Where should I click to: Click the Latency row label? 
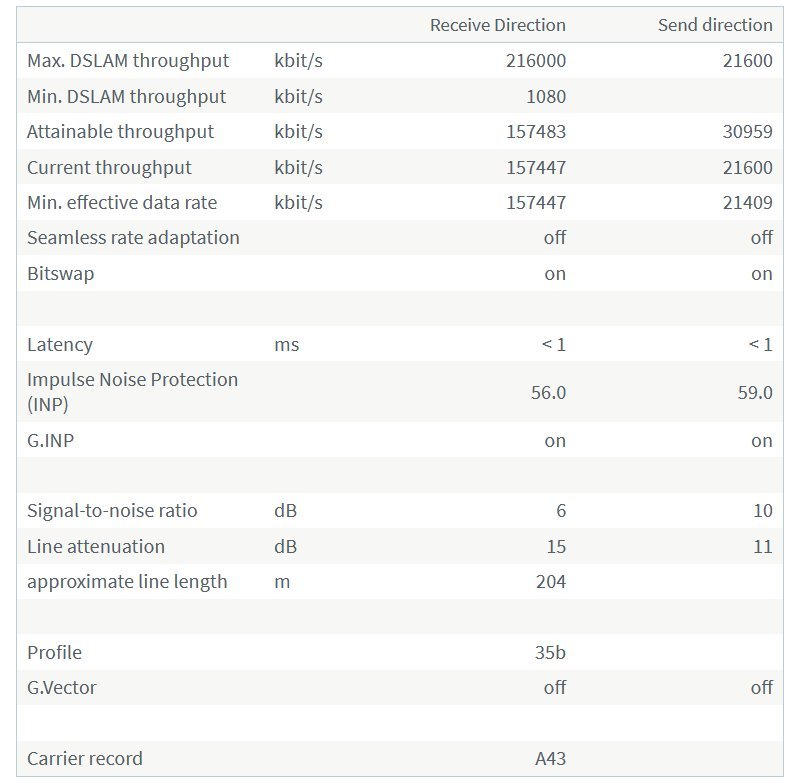click(x=59, y=345)
